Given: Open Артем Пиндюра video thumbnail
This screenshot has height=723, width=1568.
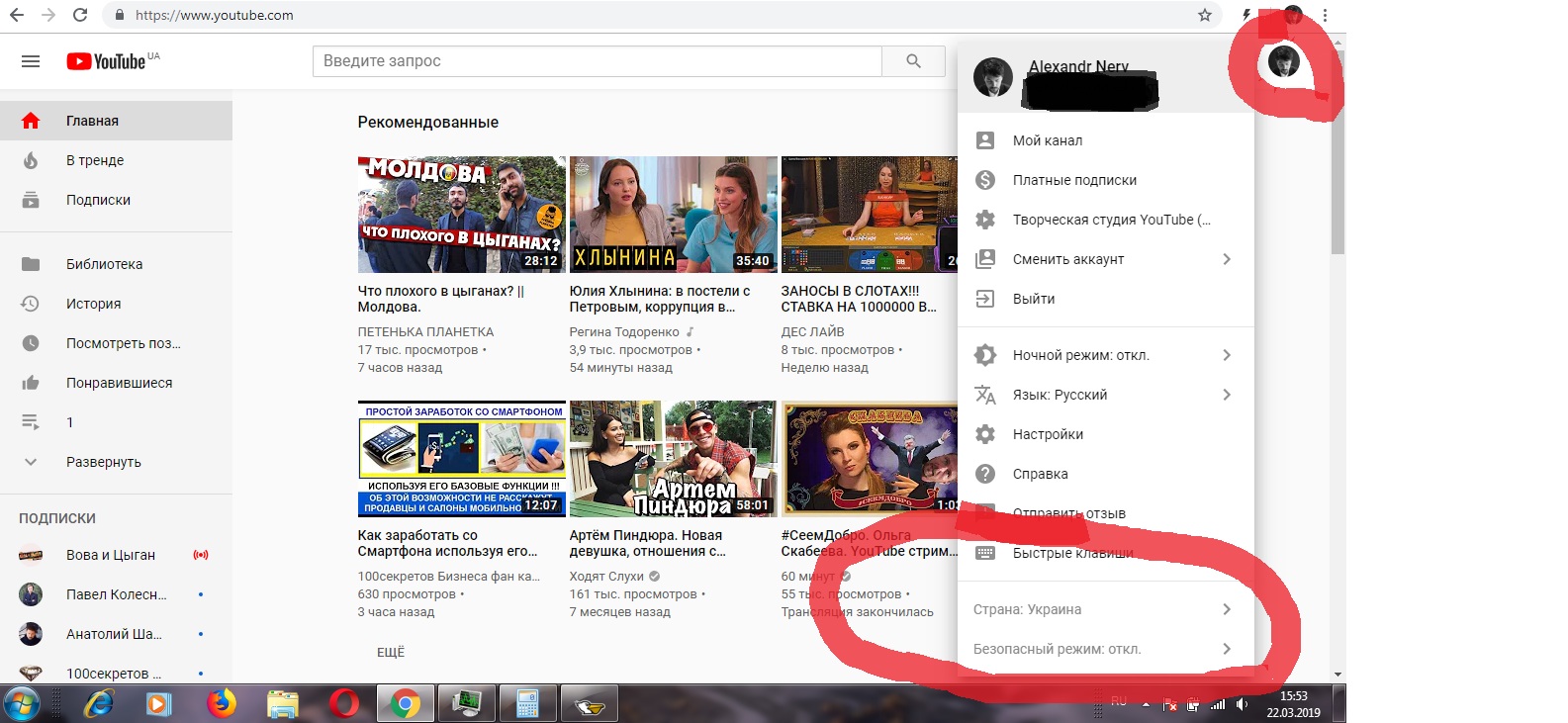Looking at the screenshot, I should [x=673, y=459].
